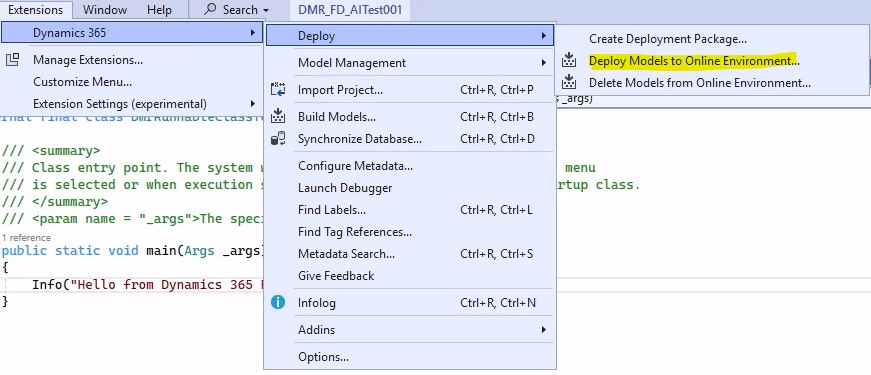
Task: Click the Manage Extensions icon
Action: coord(12,59)
